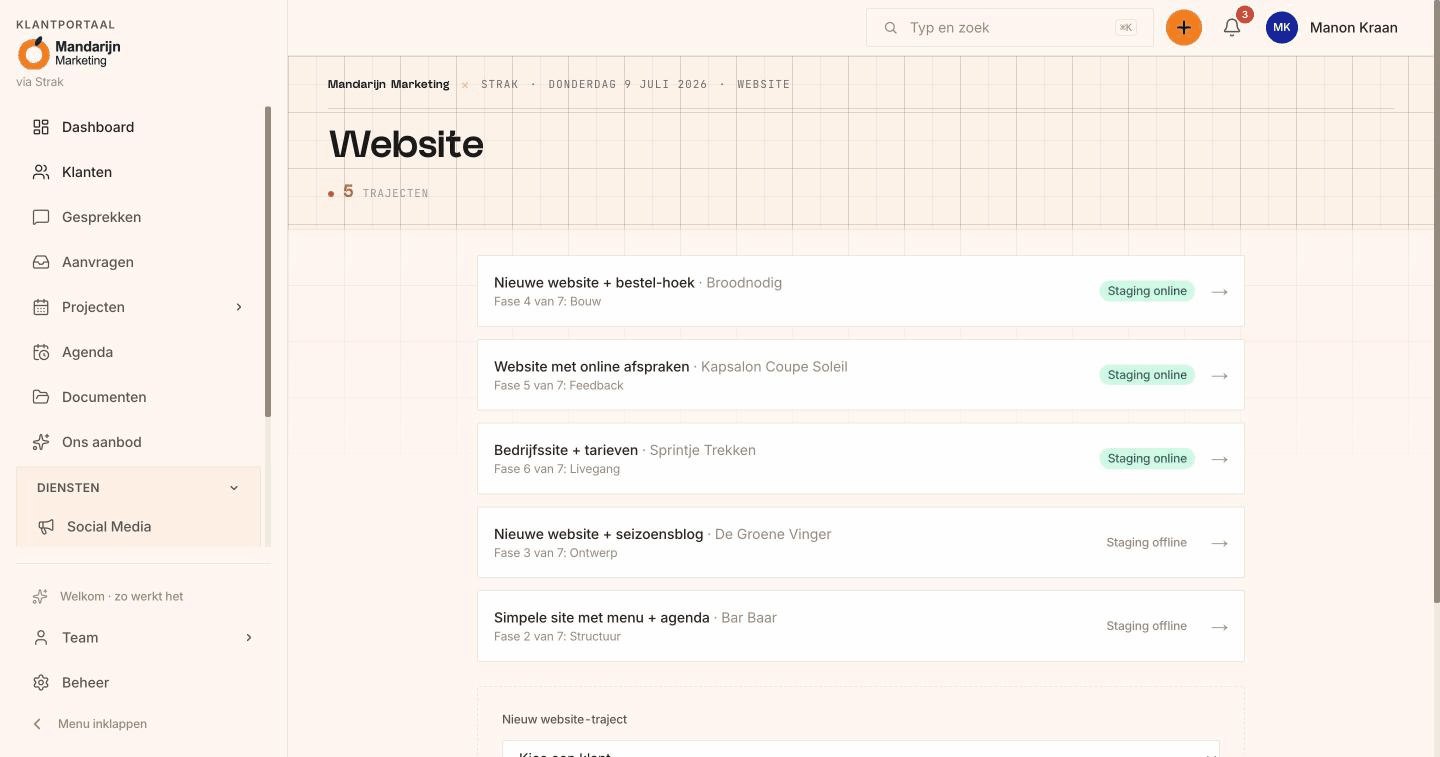Expand the Team submenu chevron

click(x=249, y=638)
